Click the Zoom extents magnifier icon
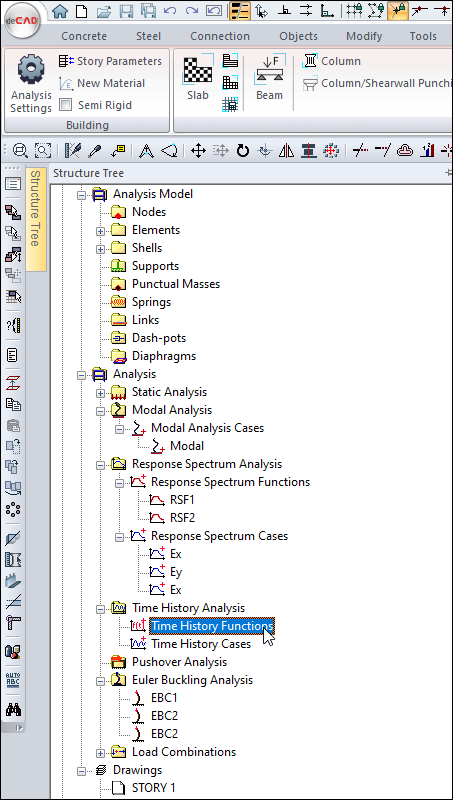The image size is (453, 800). pyautogui.click(x=20, y=151)
